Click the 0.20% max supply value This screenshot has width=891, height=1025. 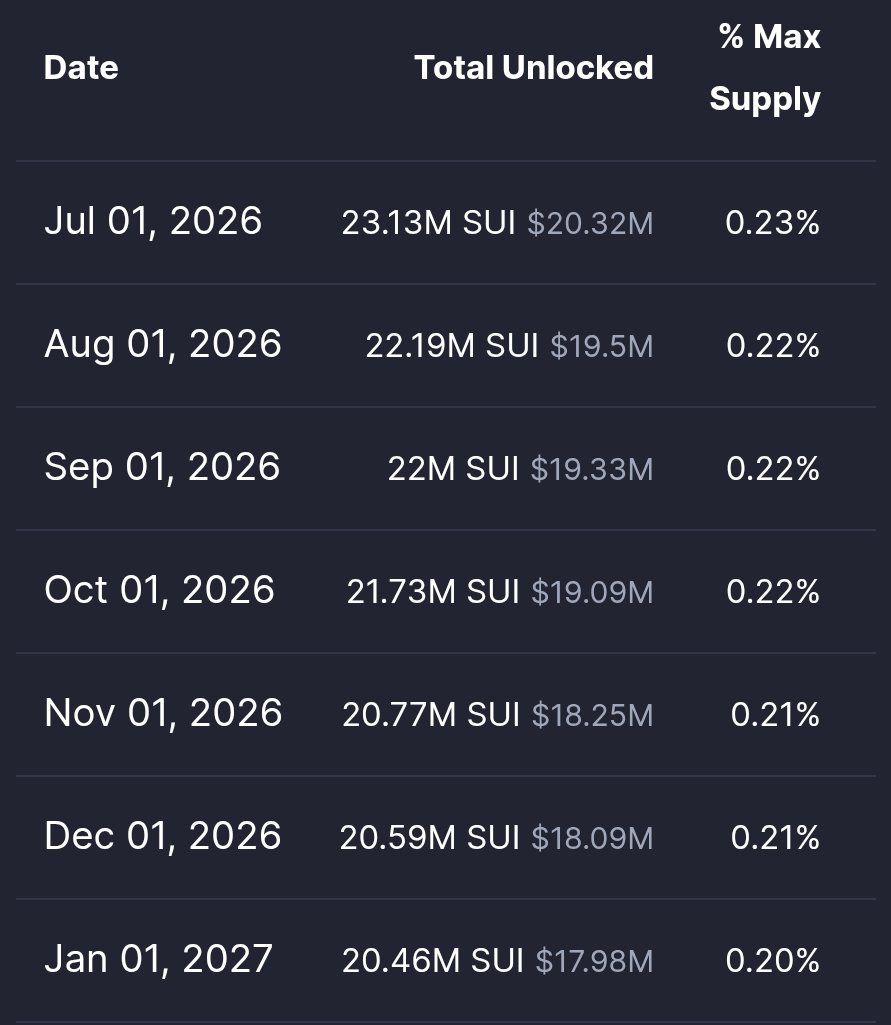click(773, 961)
